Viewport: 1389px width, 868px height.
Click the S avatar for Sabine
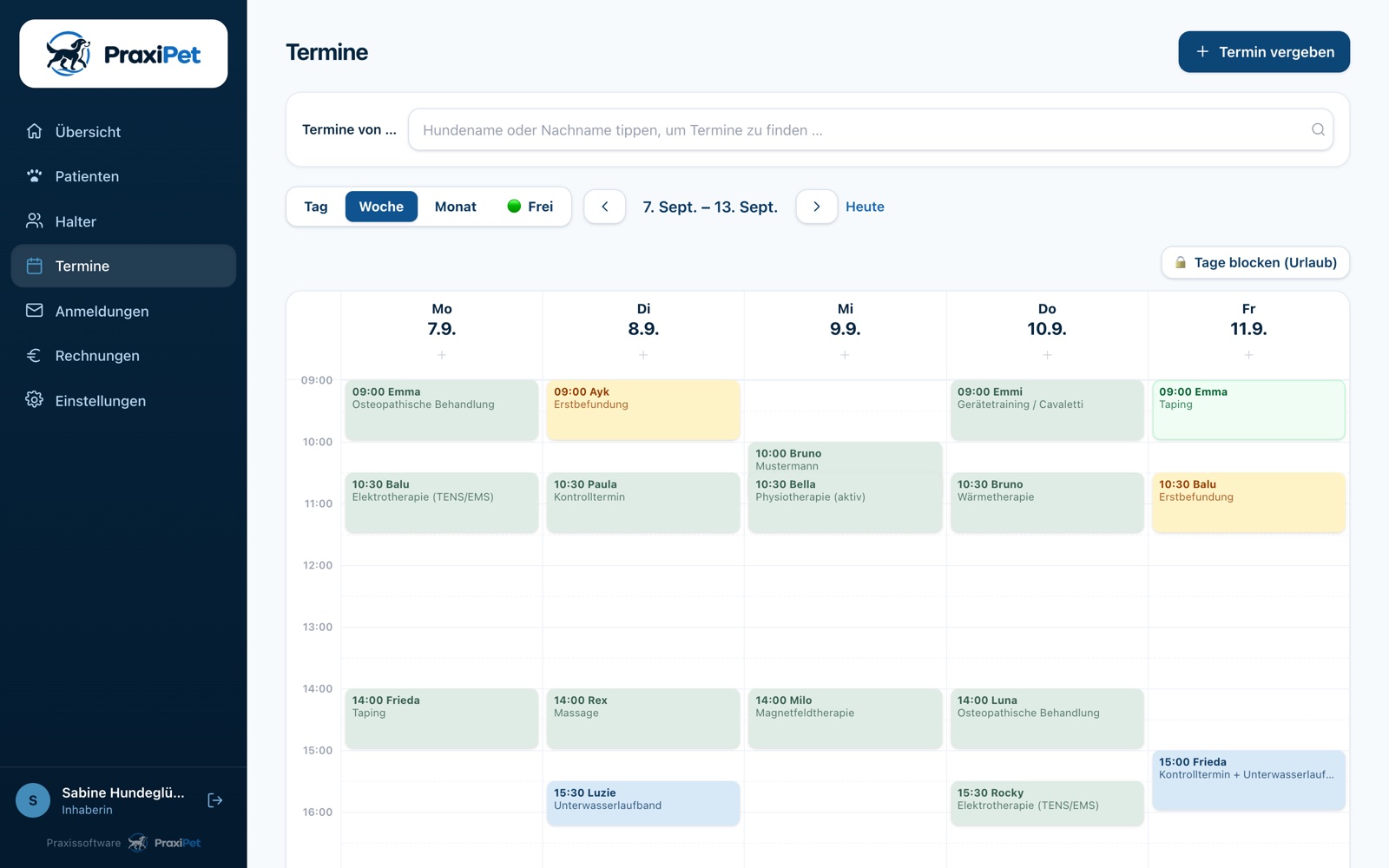point(33,800)
